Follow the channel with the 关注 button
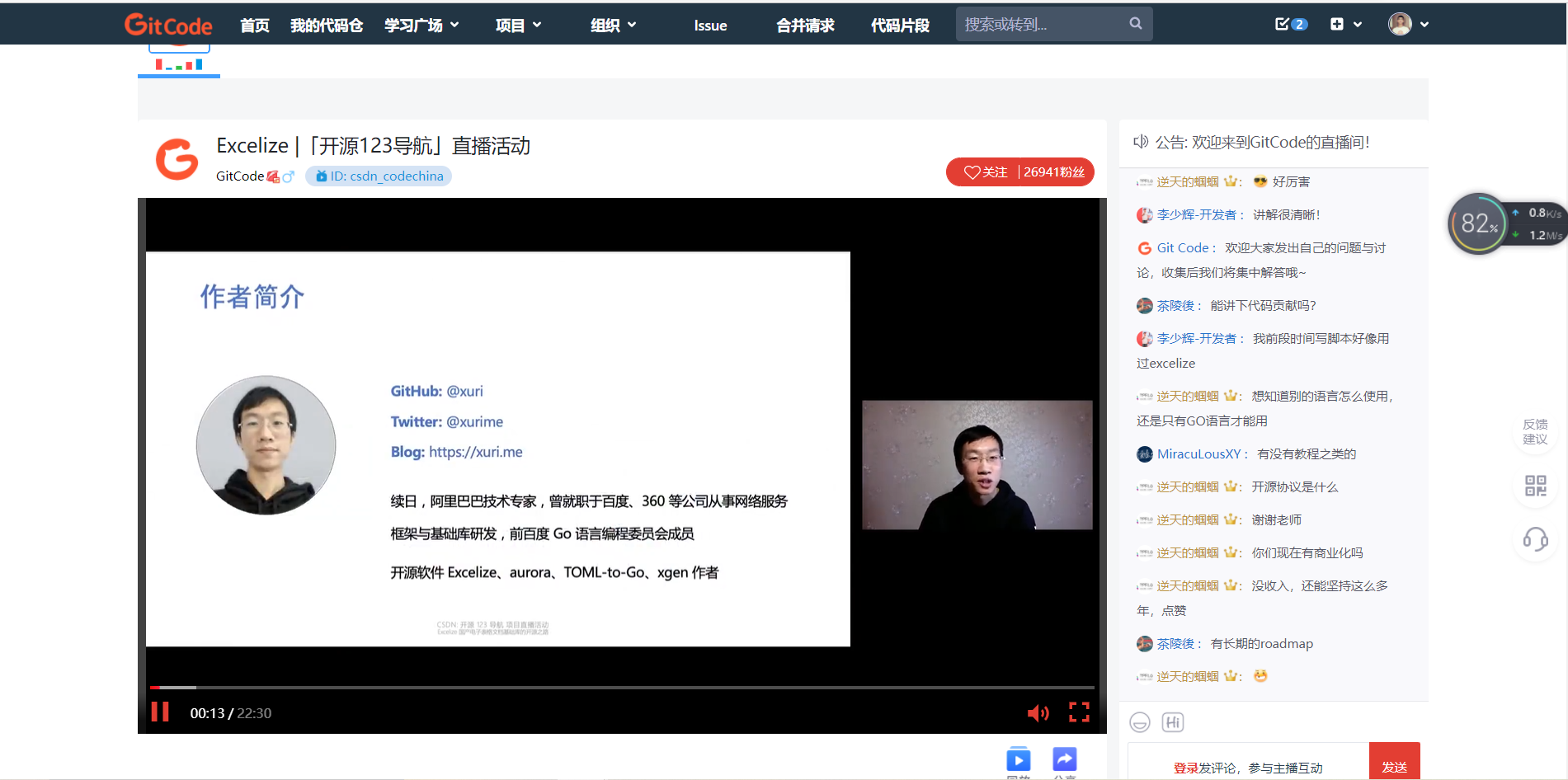The height and width of the screenshot is (780, 1568). 986,172
